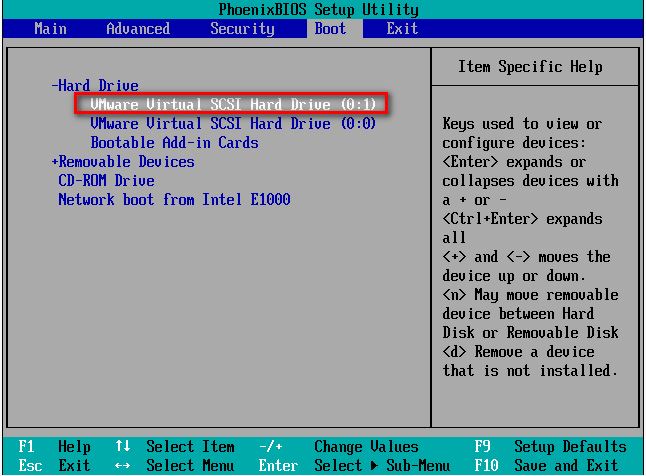
Task: Select VMware Virtual SCSI Hard Drive (0:1)
Action: tap(233, 104)
